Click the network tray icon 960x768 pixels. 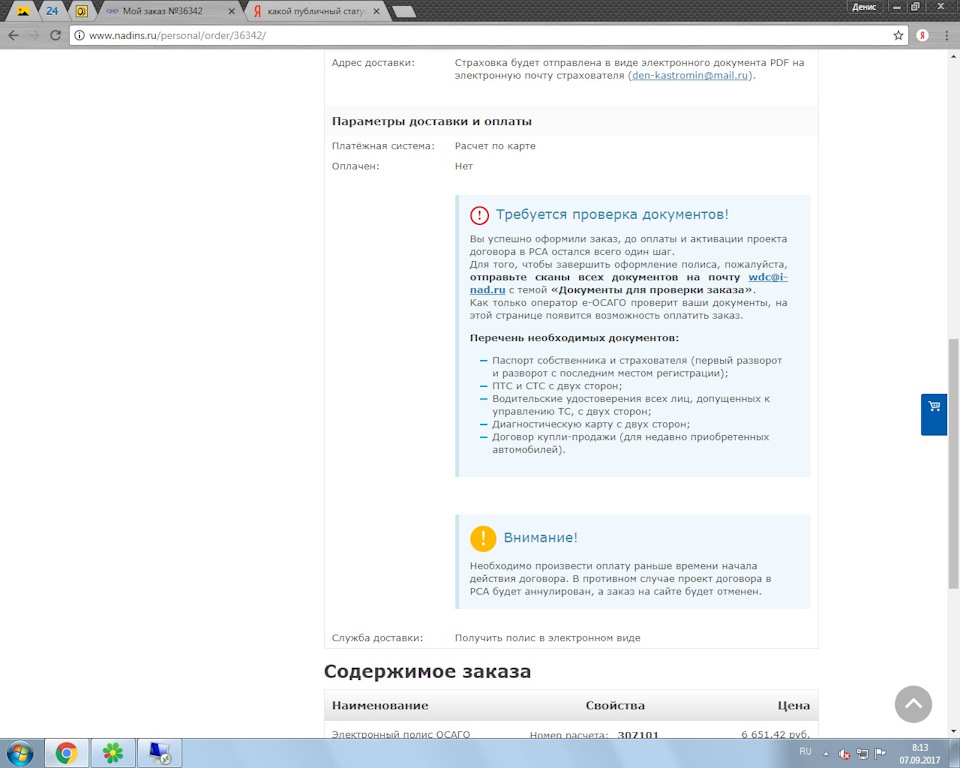coord(862,753)
